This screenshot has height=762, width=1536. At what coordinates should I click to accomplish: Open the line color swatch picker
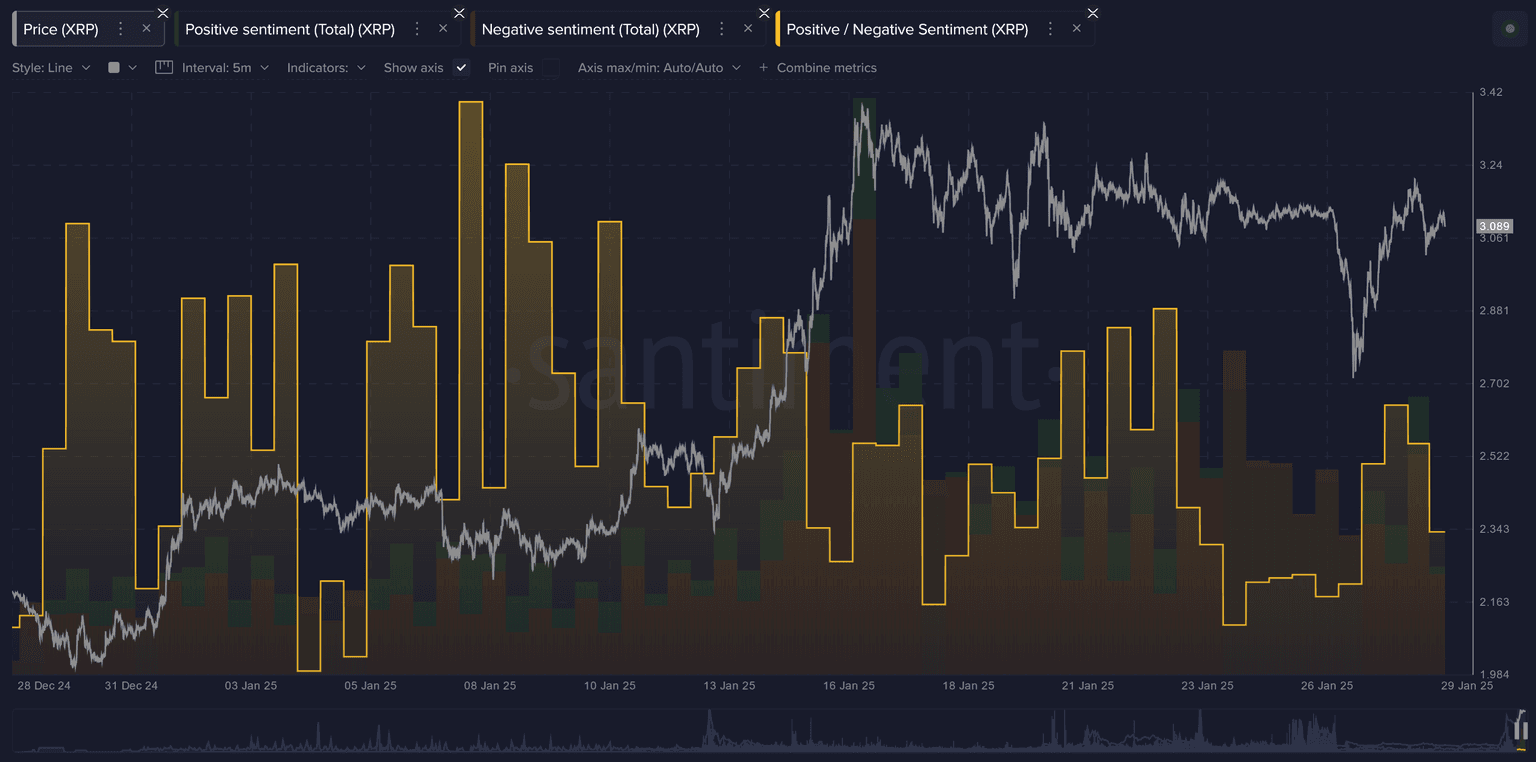click(x=121, y=68)
